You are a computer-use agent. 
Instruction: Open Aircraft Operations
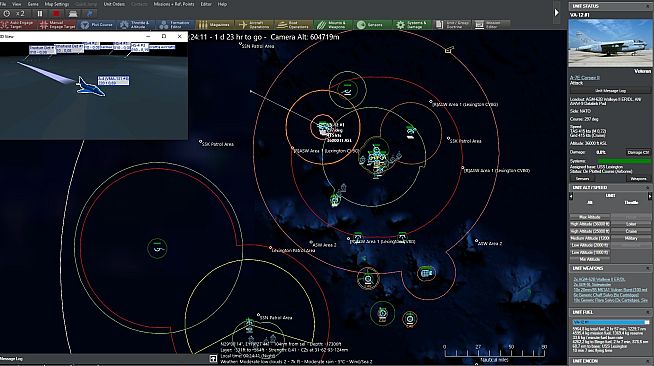tap(254, 25)
